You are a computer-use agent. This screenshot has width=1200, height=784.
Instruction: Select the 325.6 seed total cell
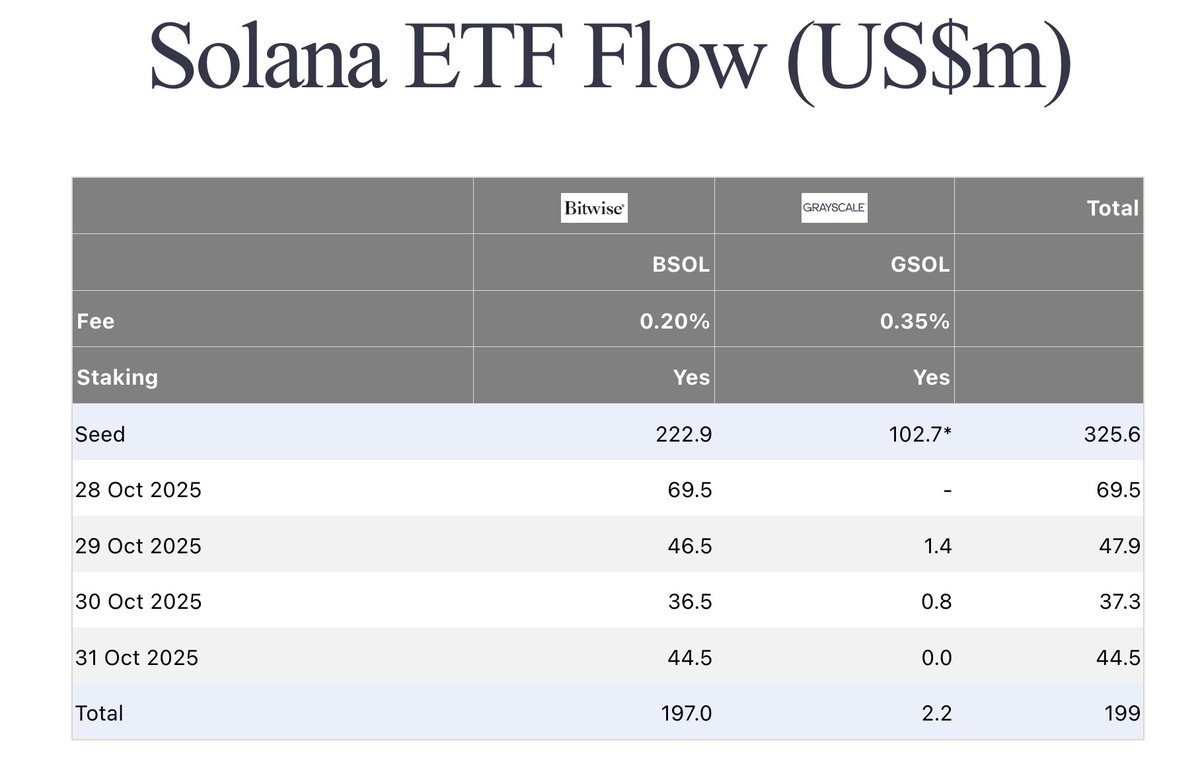[x=1114, y=433]
